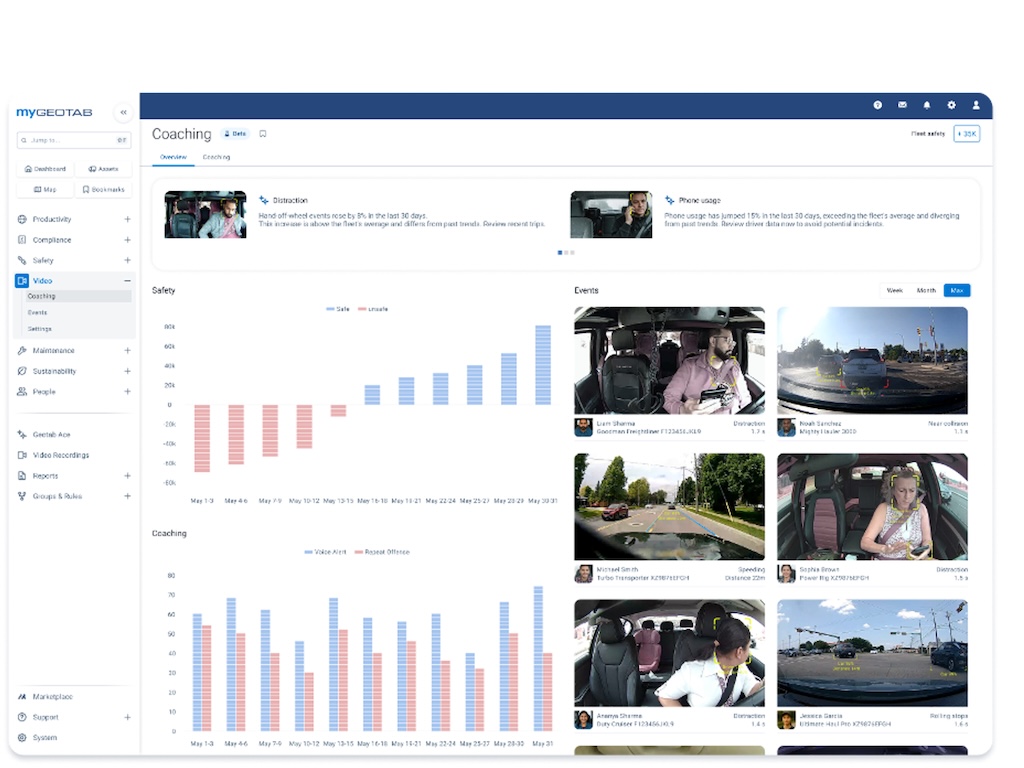Click the Distraction insight sparkle icon

[264, 200]
